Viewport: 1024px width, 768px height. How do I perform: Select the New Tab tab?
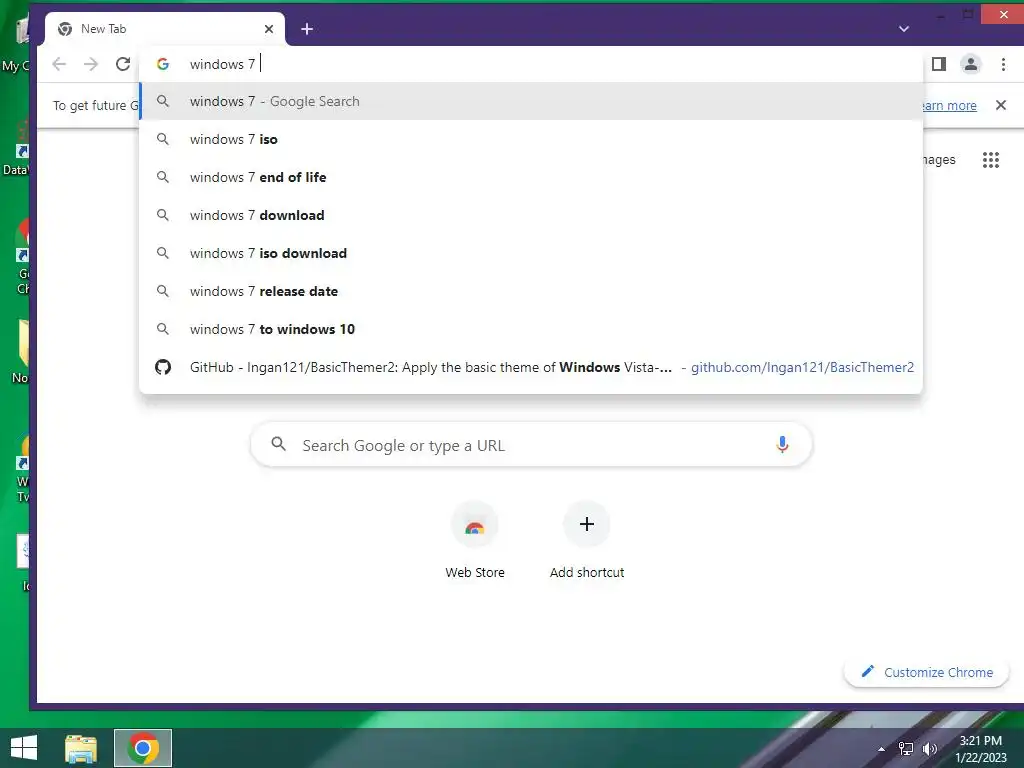(x=165, y=29)
